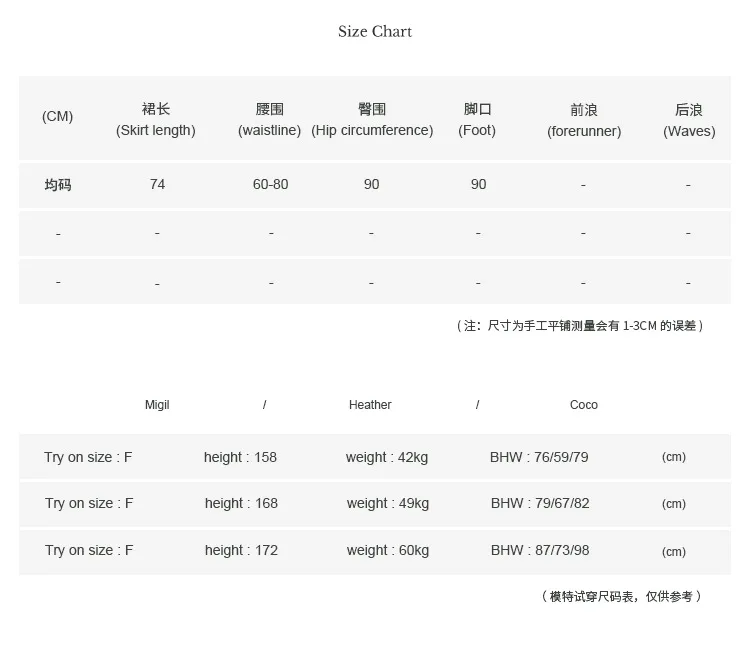
Task: Select the (CM) unit header cell
Action: click(57, 116)
